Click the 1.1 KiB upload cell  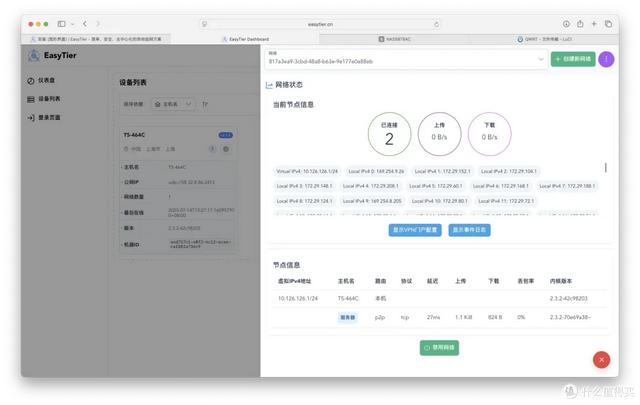coord(464,318)
